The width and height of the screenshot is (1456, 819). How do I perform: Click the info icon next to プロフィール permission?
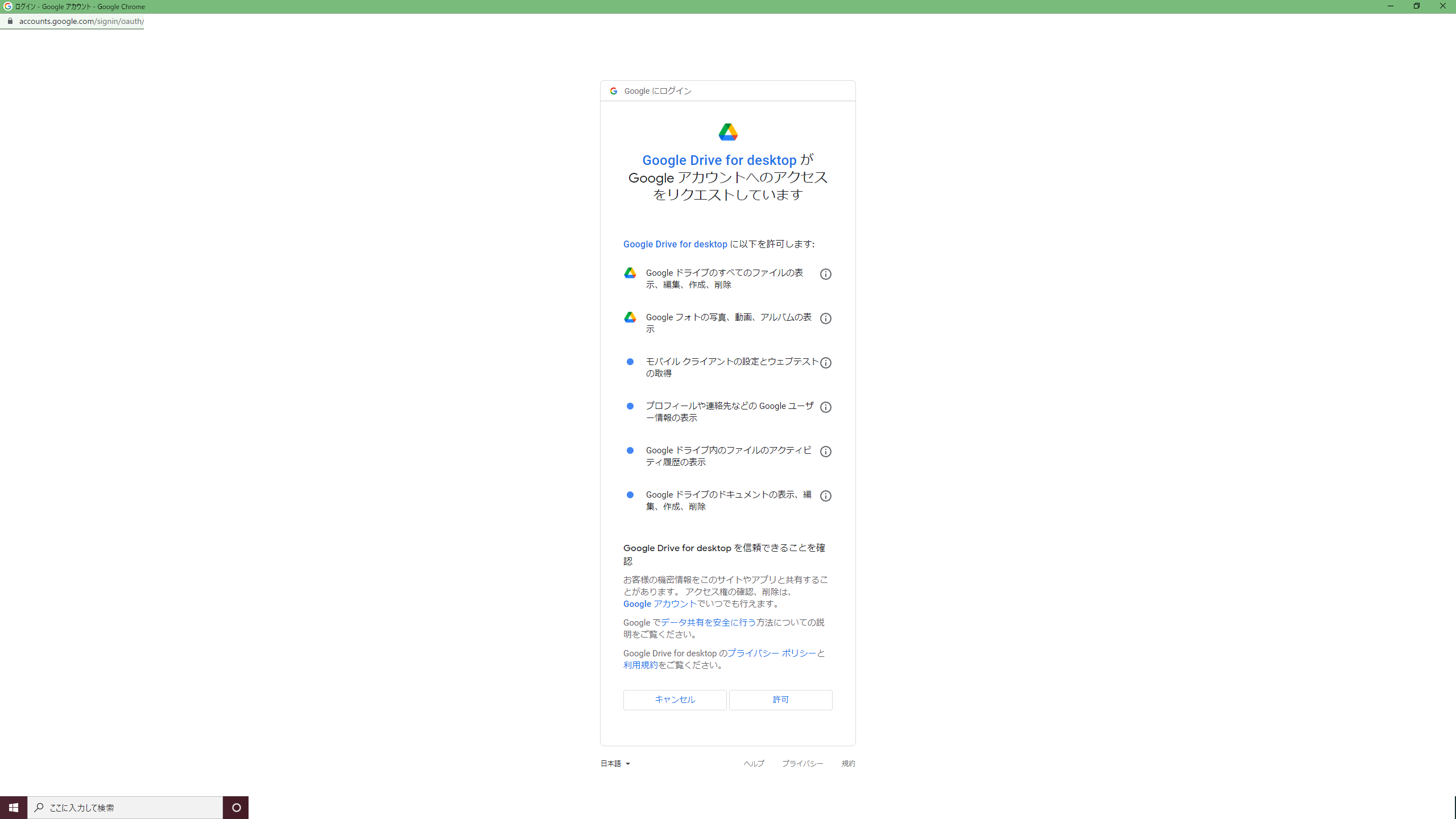(x=826, y=407)
